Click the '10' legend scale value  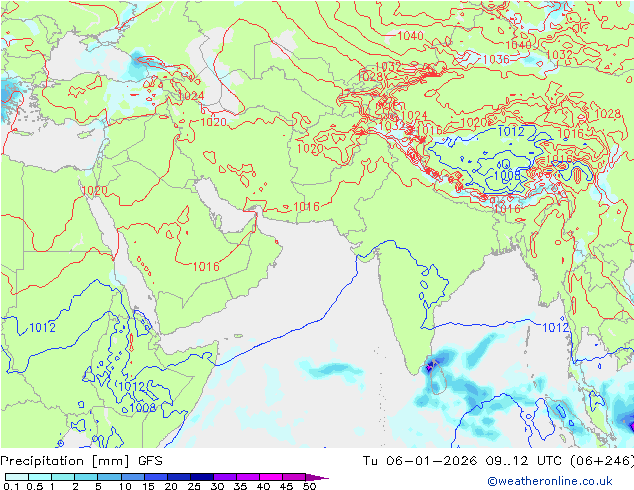pos(125,486)
